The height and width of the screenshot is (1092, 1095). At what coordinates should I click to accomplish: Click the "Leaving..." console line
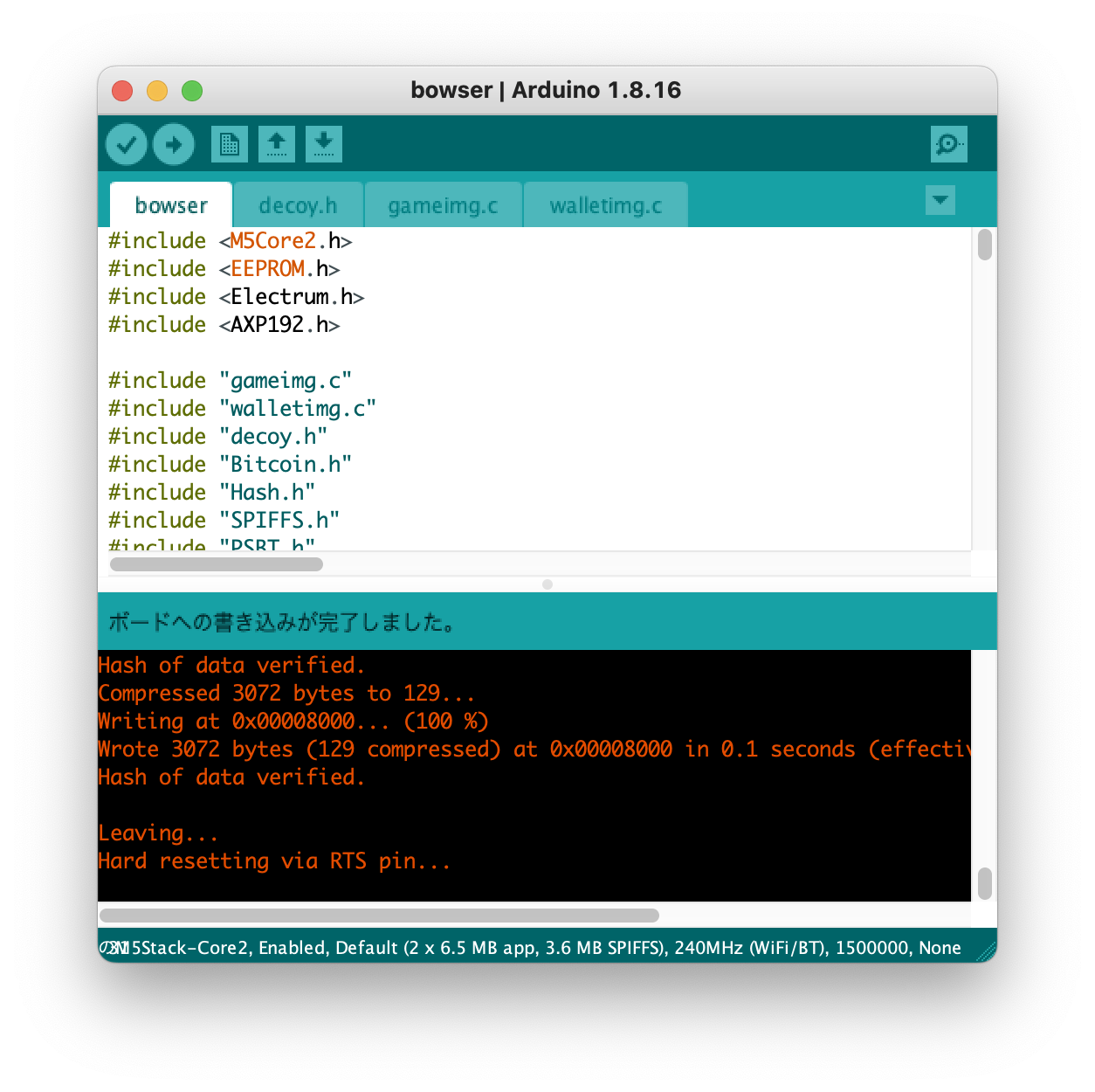click(158, 833)
